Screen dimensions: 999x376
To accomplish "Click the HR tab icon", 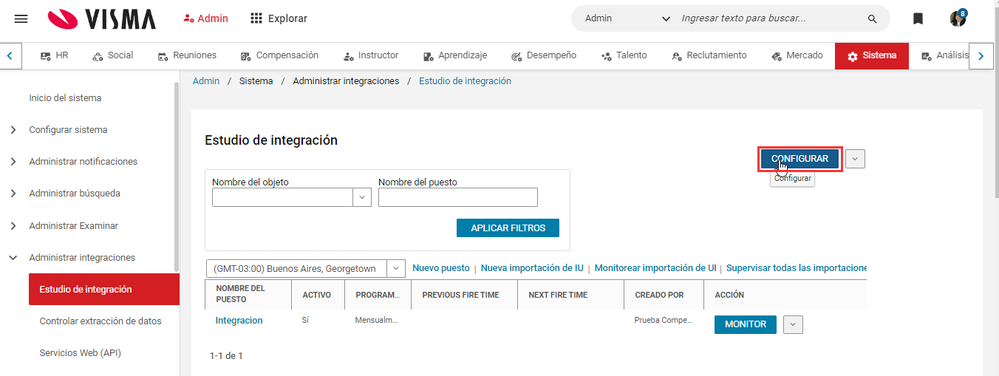I will pyautogui.click(x=45, y=56).
